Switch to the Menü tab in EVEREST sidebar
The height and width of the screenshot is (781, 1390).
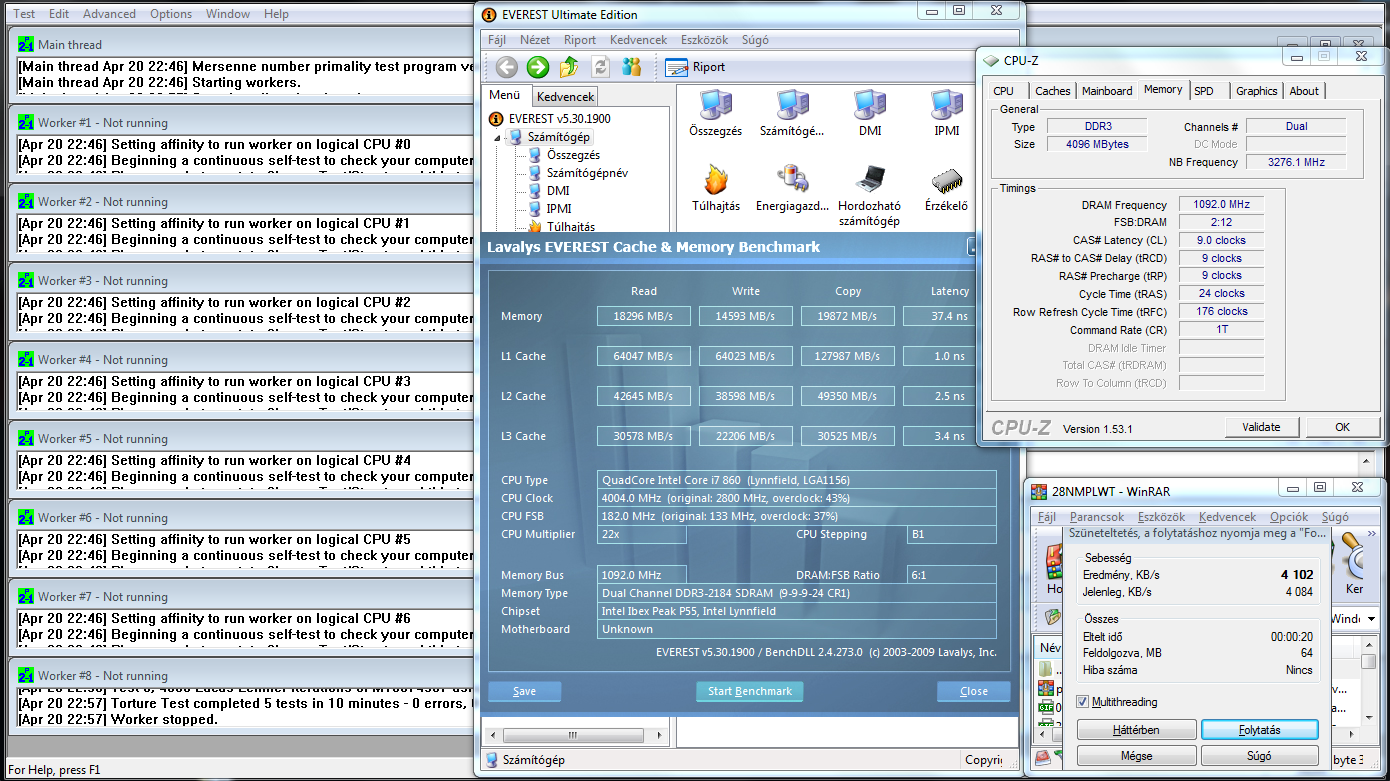tap(505, 96)
